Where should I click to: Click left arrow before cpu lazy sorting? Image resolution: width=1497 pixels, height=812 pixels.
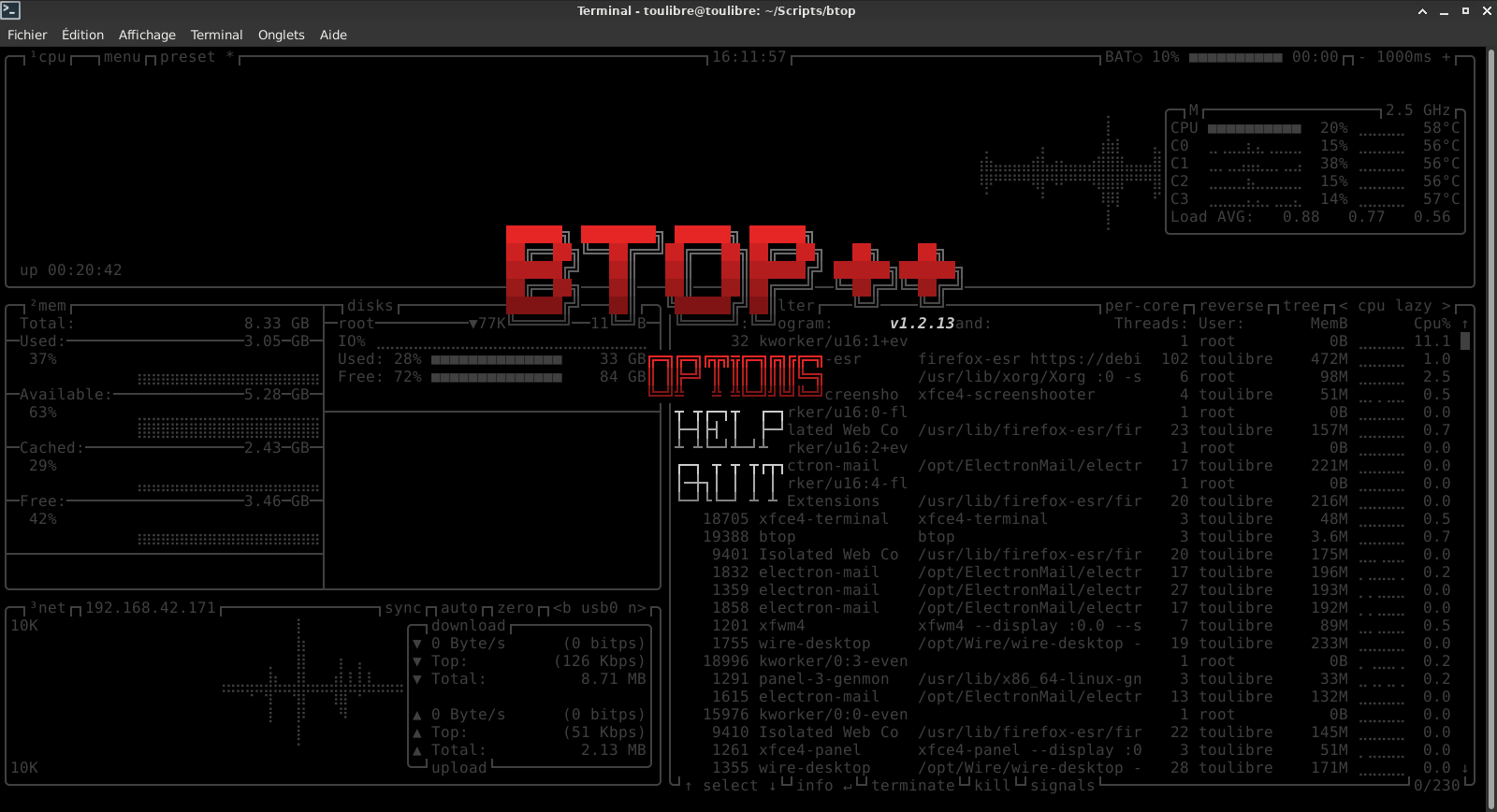click(x=1344, y=306)
